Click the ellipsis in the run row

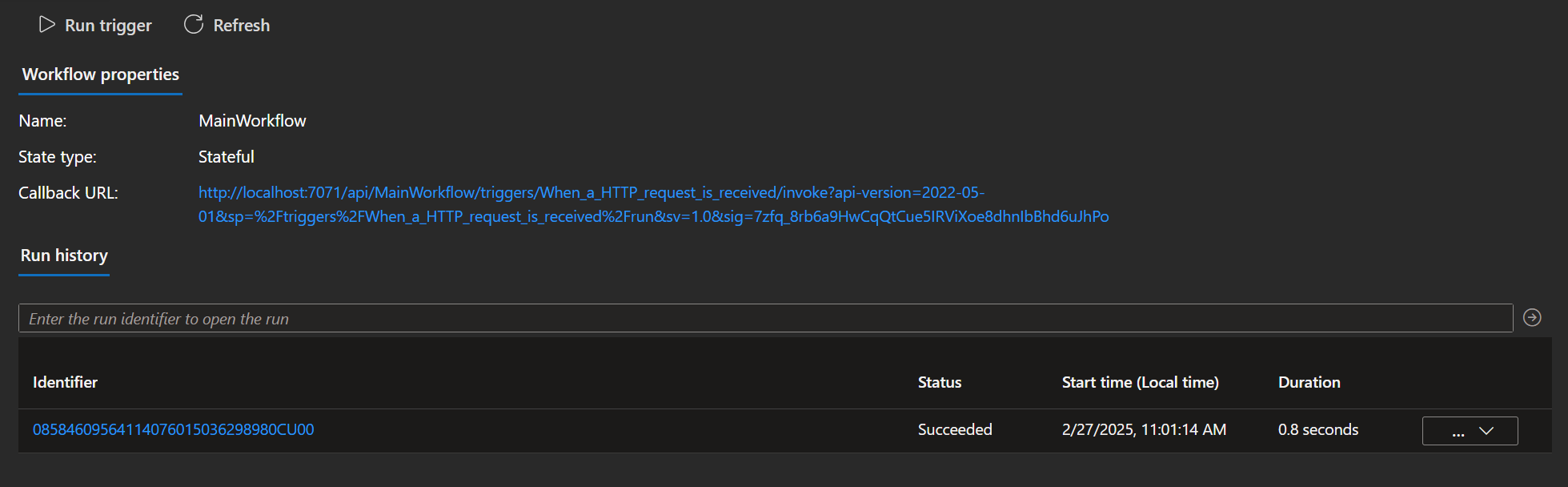click(1458, 431)
